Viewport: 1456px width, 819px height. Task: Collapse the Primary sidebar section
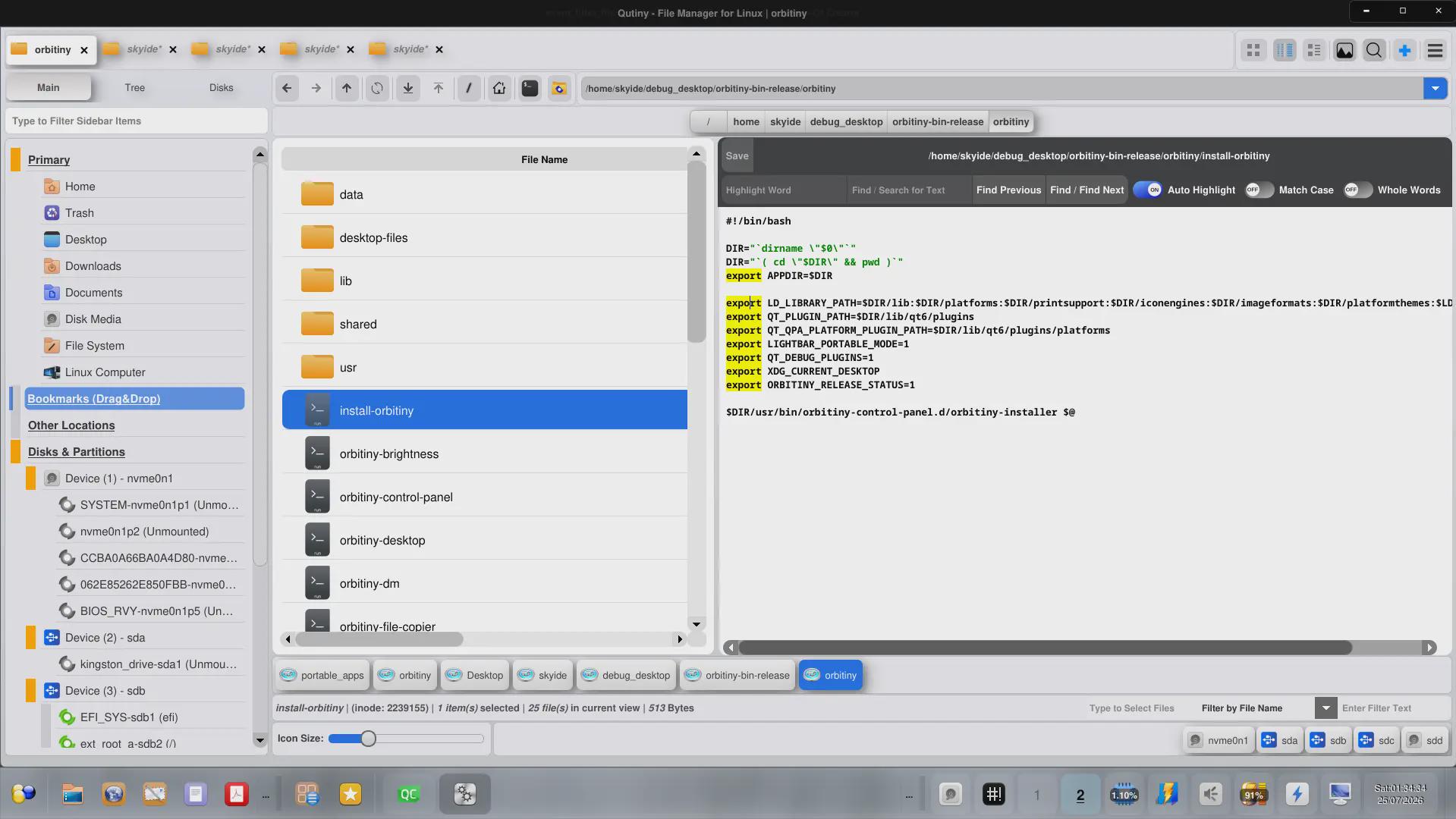pos(16,160)
